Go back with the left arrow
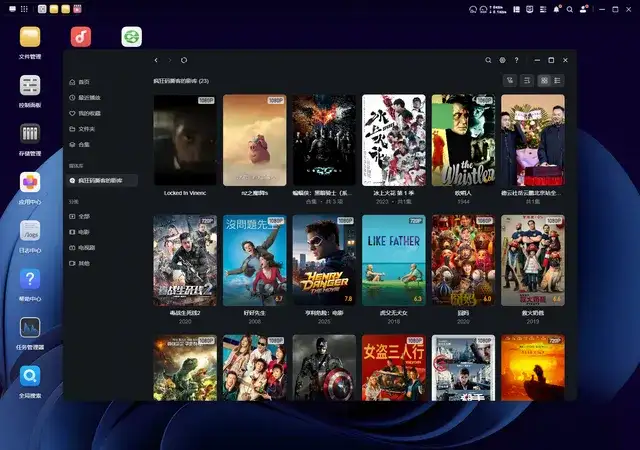The image size is (640, 450). click(x=156, y=60)
